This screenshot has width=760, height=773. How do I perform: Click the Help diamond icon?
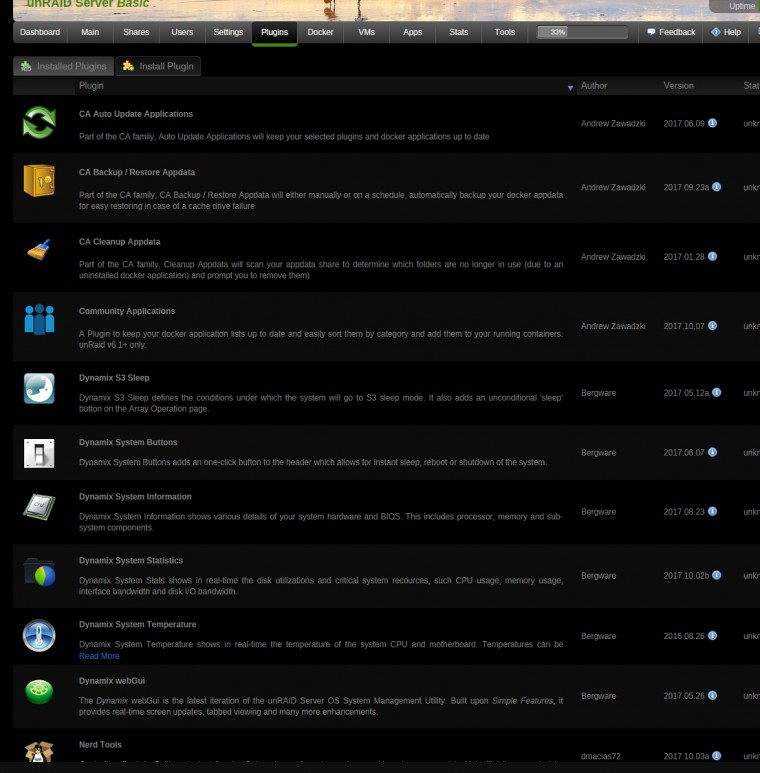(716, 32)
